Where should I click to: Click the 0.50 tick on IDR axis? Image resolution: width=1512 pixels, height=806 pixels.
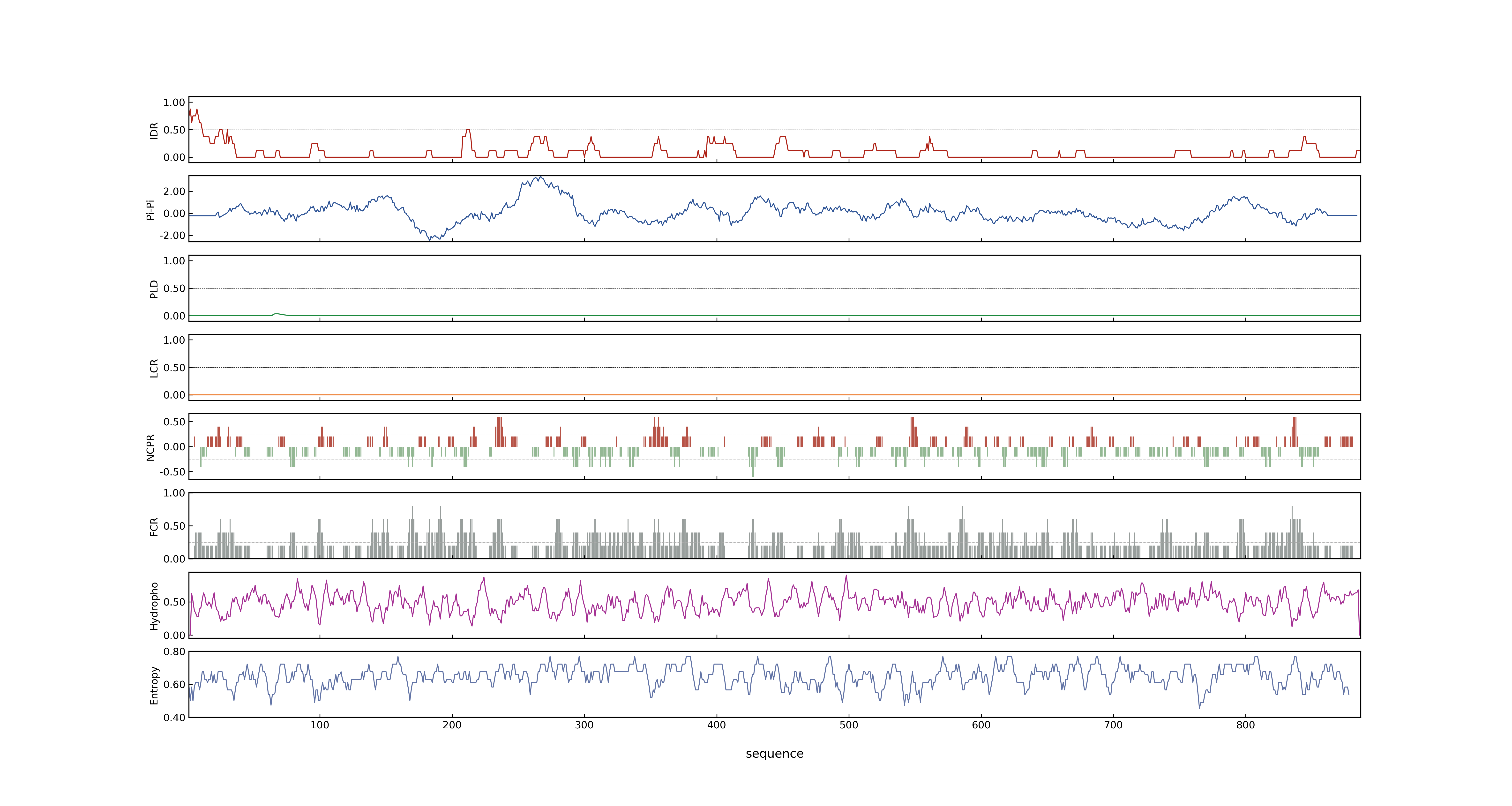pyautogui.click(x=174, y=130)
